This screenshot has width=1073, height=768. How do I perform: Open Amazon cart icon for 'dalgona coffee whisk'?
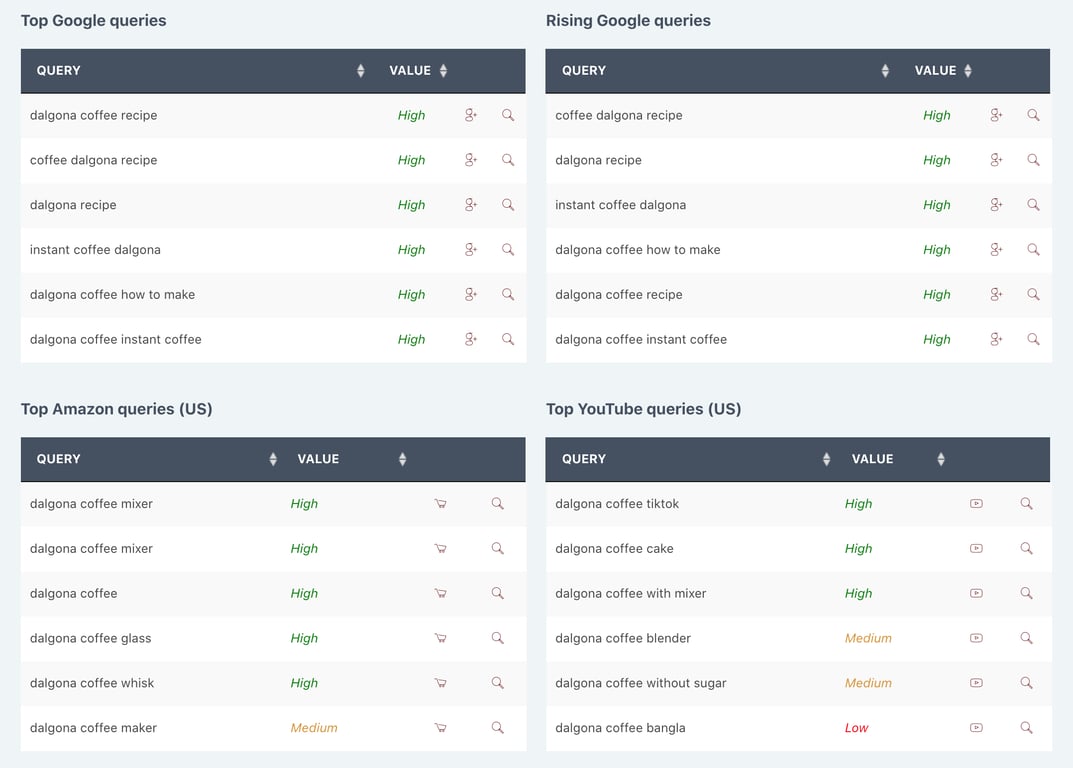(441, 683)
